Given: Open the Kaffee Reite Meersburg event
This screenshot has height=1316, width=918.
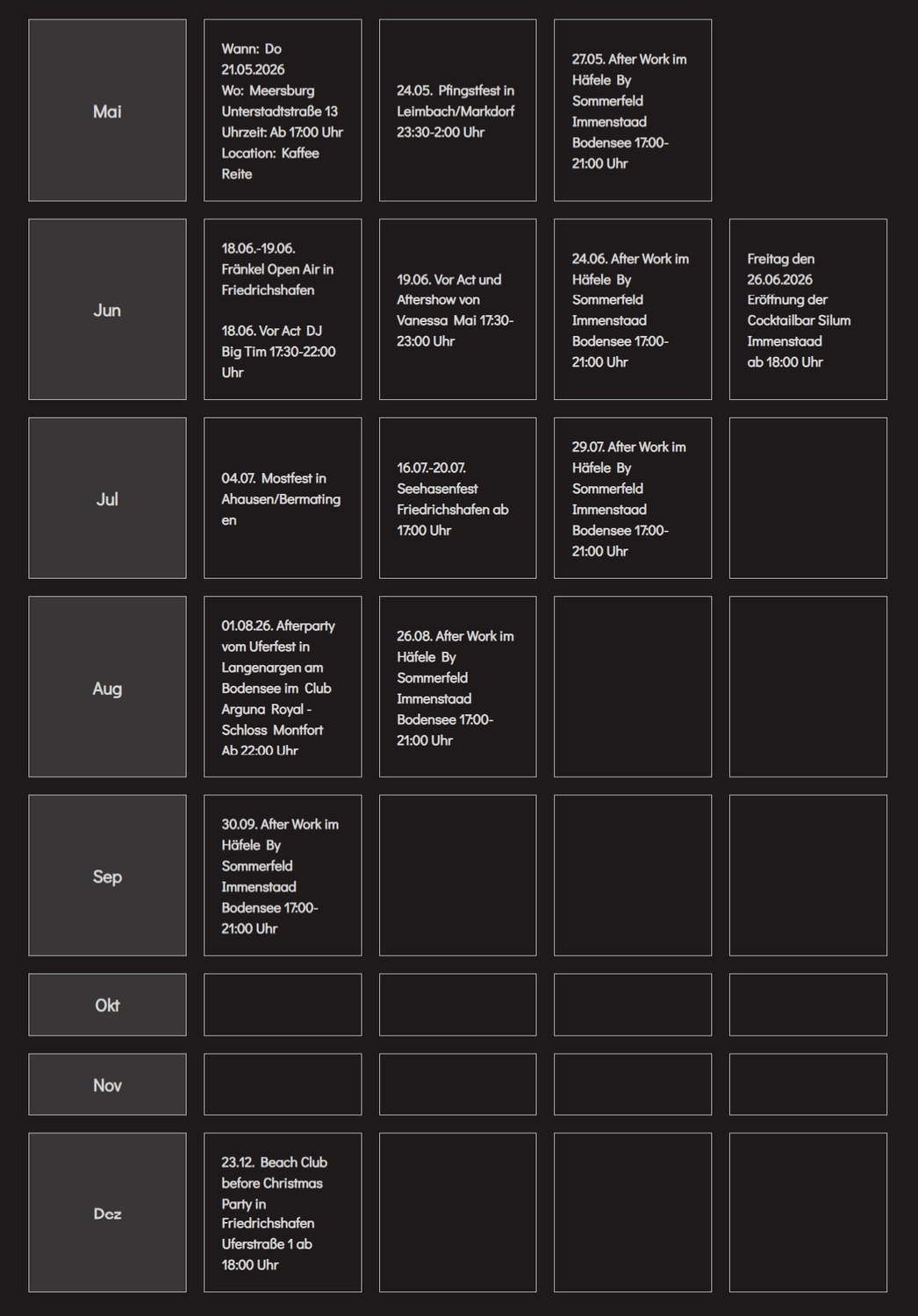Looking at the screenshot, I should (x=283, y=111).
